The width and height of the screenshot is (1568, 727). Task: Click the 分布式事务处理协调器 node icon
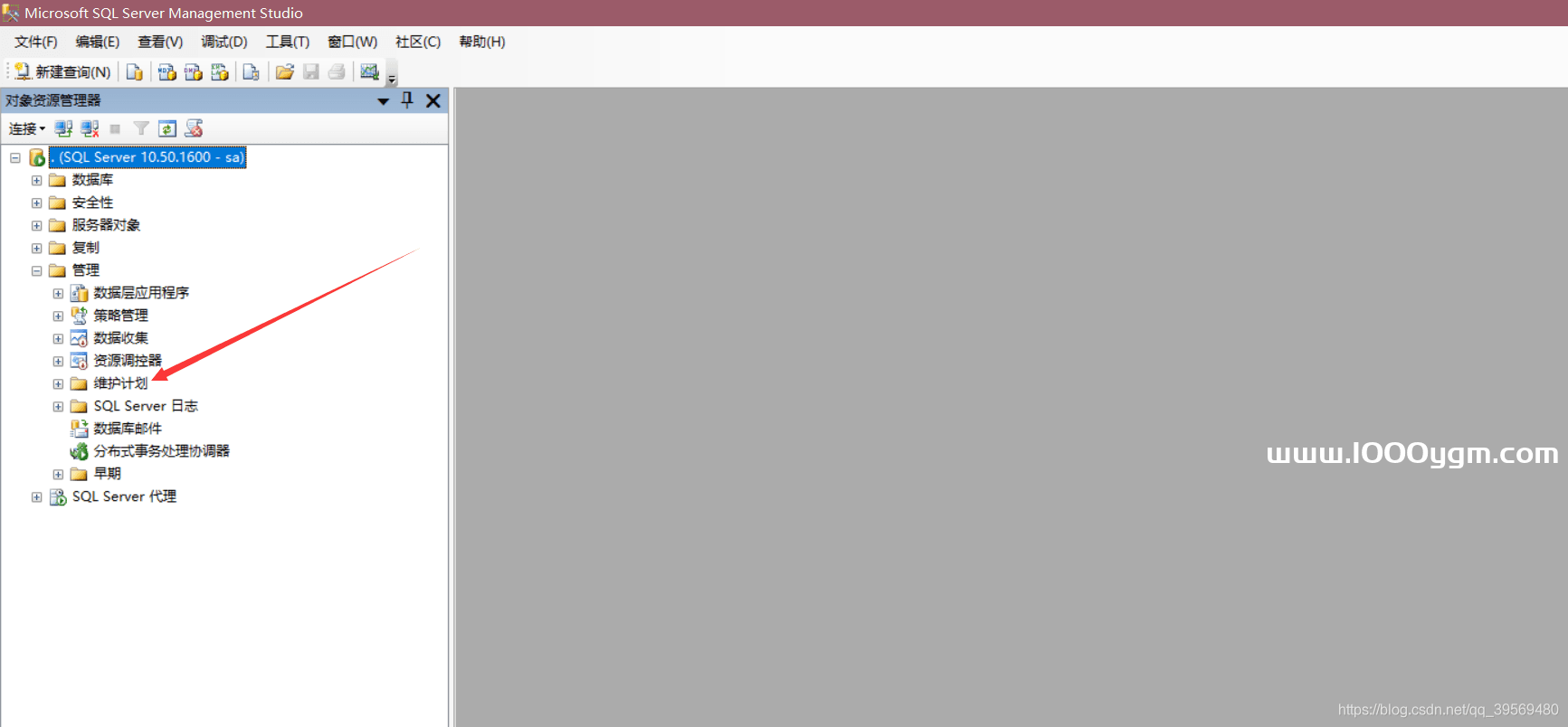click(79, 451)
